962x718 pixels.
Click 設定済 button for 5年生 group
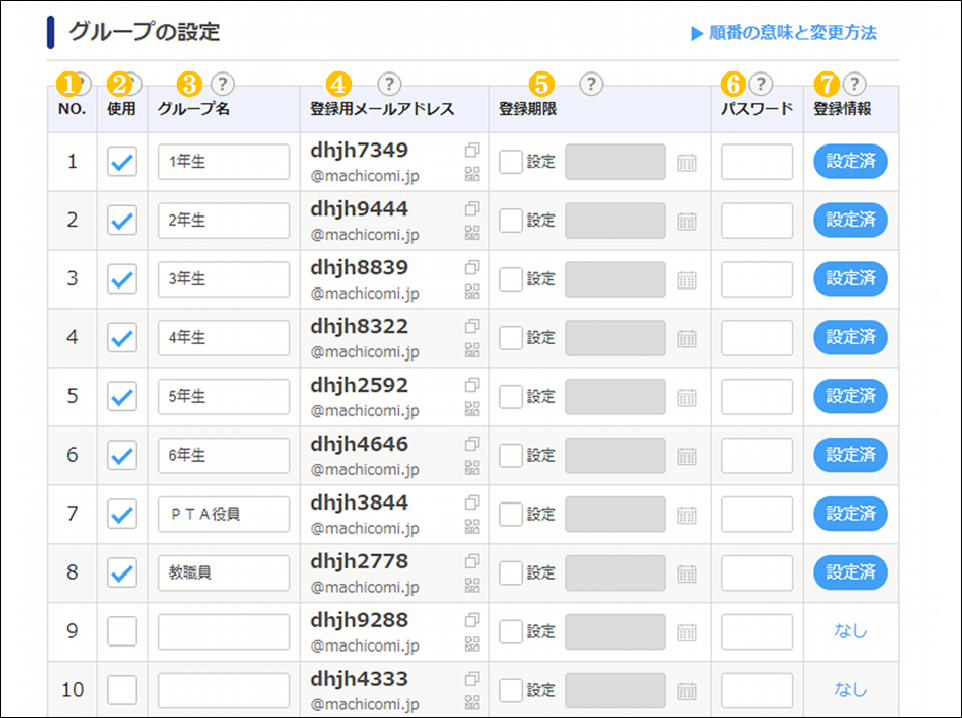click(x=851, y=396)
